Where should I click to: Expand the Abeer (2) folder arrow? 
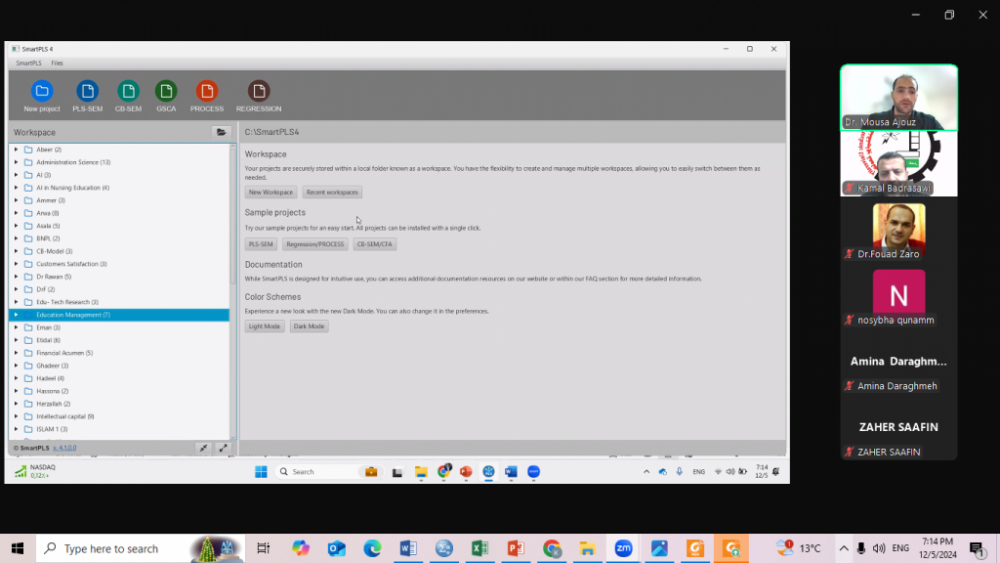16,149
